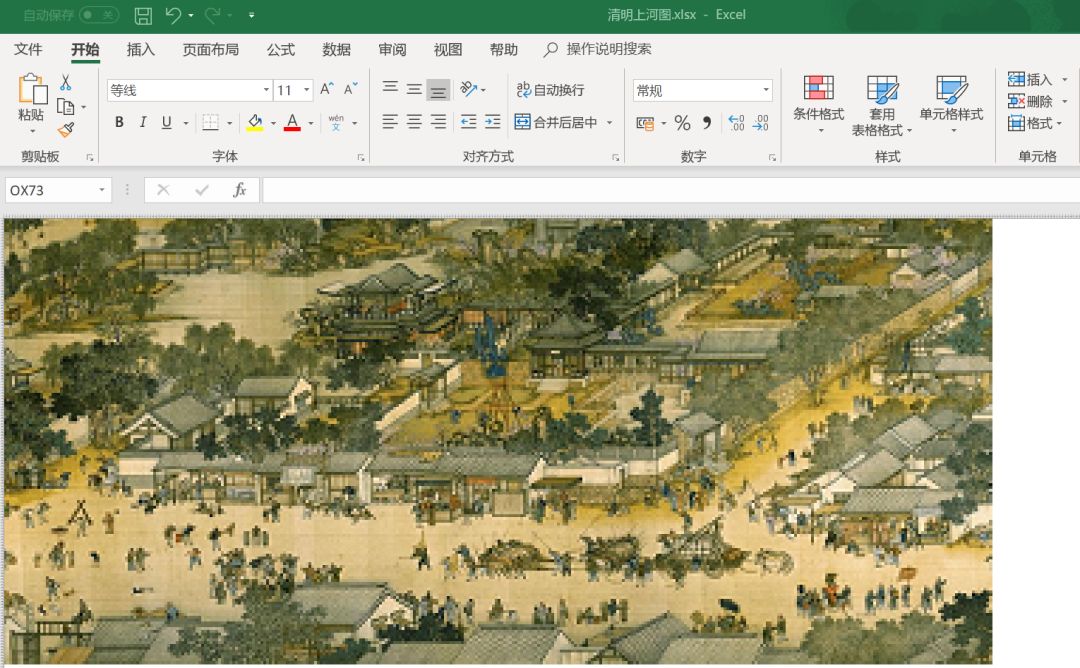Viewport: 1080px width, 668px height.
Task: Toggle top vertical alignment
Action: tap(390, 89)
